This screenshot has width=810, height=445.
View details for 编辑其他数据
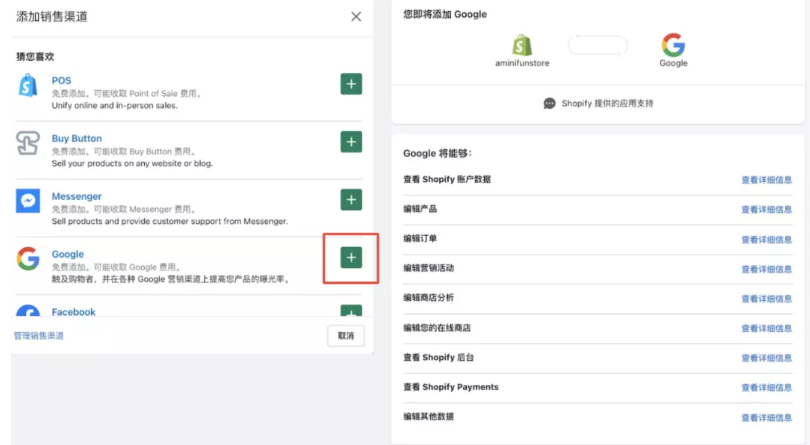click(x=767, y=417)
